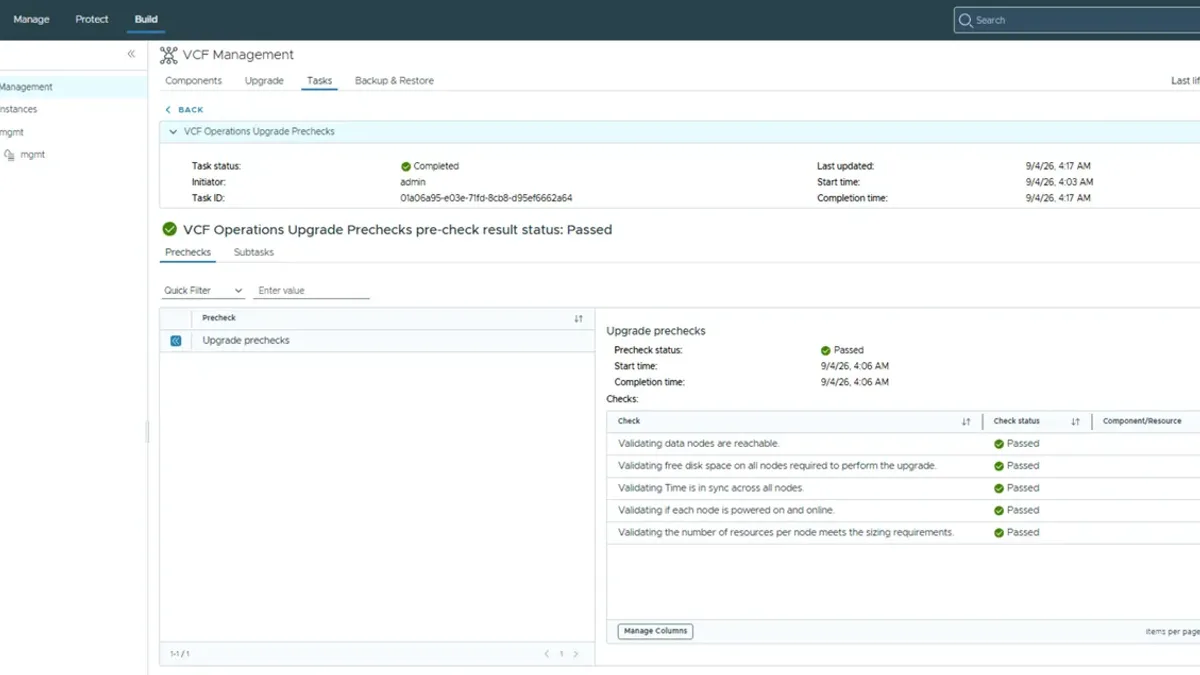Screen dimensions: 1200x675
Task: Click page number 1 in precheck pager
Action: point(561,654)
